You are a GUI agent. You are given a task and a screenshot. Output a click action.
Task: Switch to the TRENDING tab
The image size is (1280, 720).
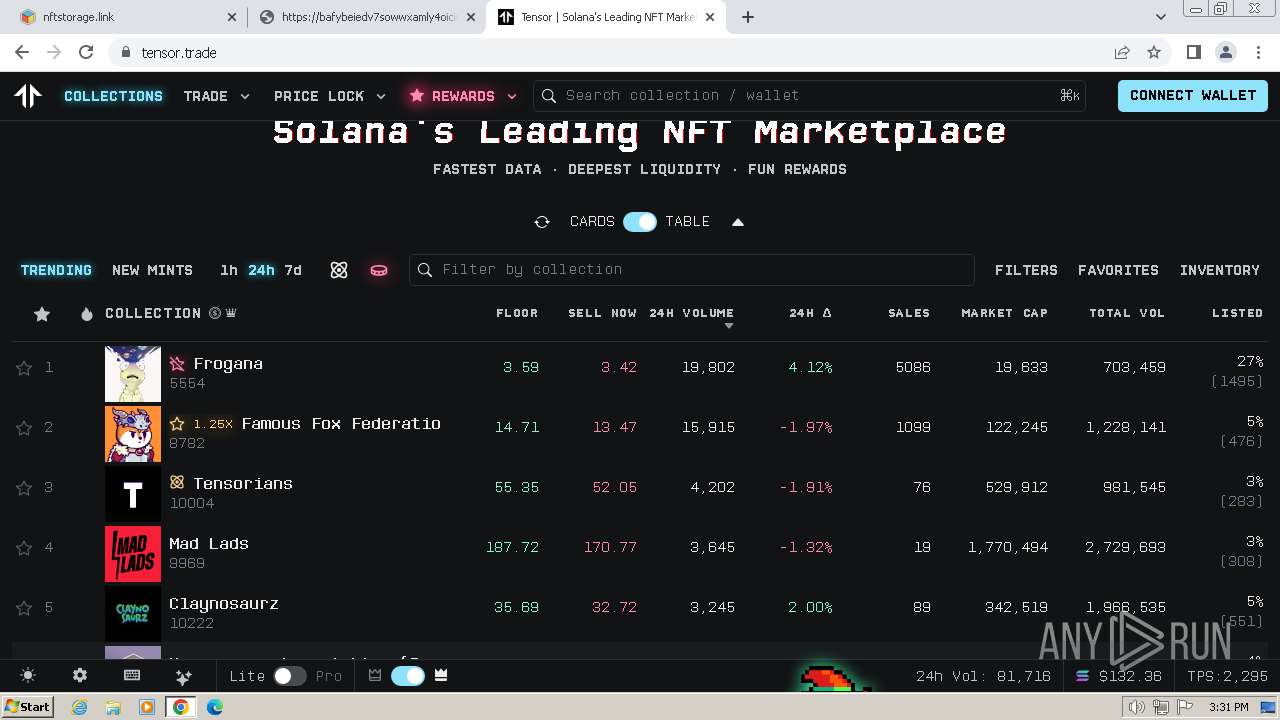(56, 270)
